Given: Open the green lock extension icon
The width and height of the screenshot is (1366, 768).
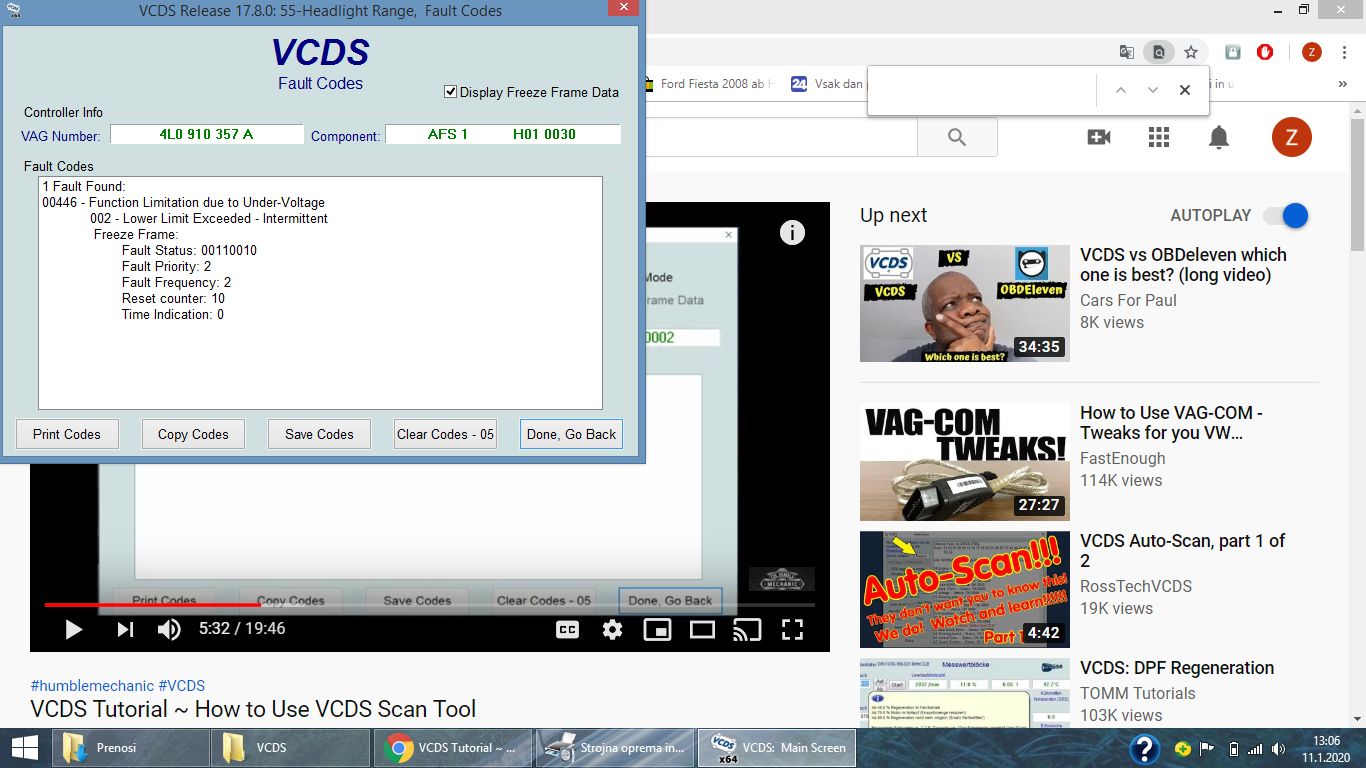Looking at the screenshot, I should [x=1233, y=52].
